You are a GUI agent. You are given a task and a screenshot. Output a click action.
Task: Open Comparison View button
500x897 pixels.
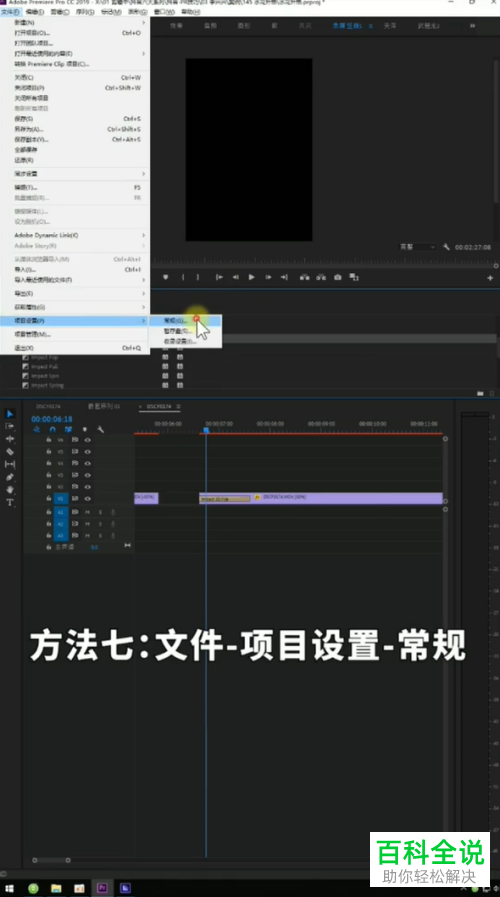[354, 277]
